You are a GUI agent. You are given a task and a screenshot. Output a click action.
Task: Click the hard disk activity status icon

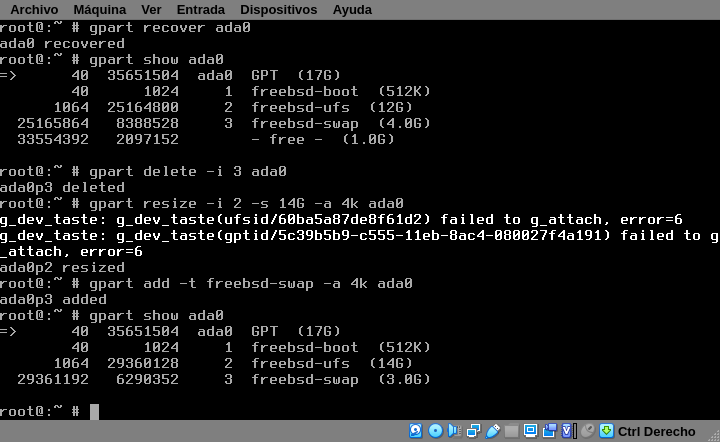(x=416, y=431)
